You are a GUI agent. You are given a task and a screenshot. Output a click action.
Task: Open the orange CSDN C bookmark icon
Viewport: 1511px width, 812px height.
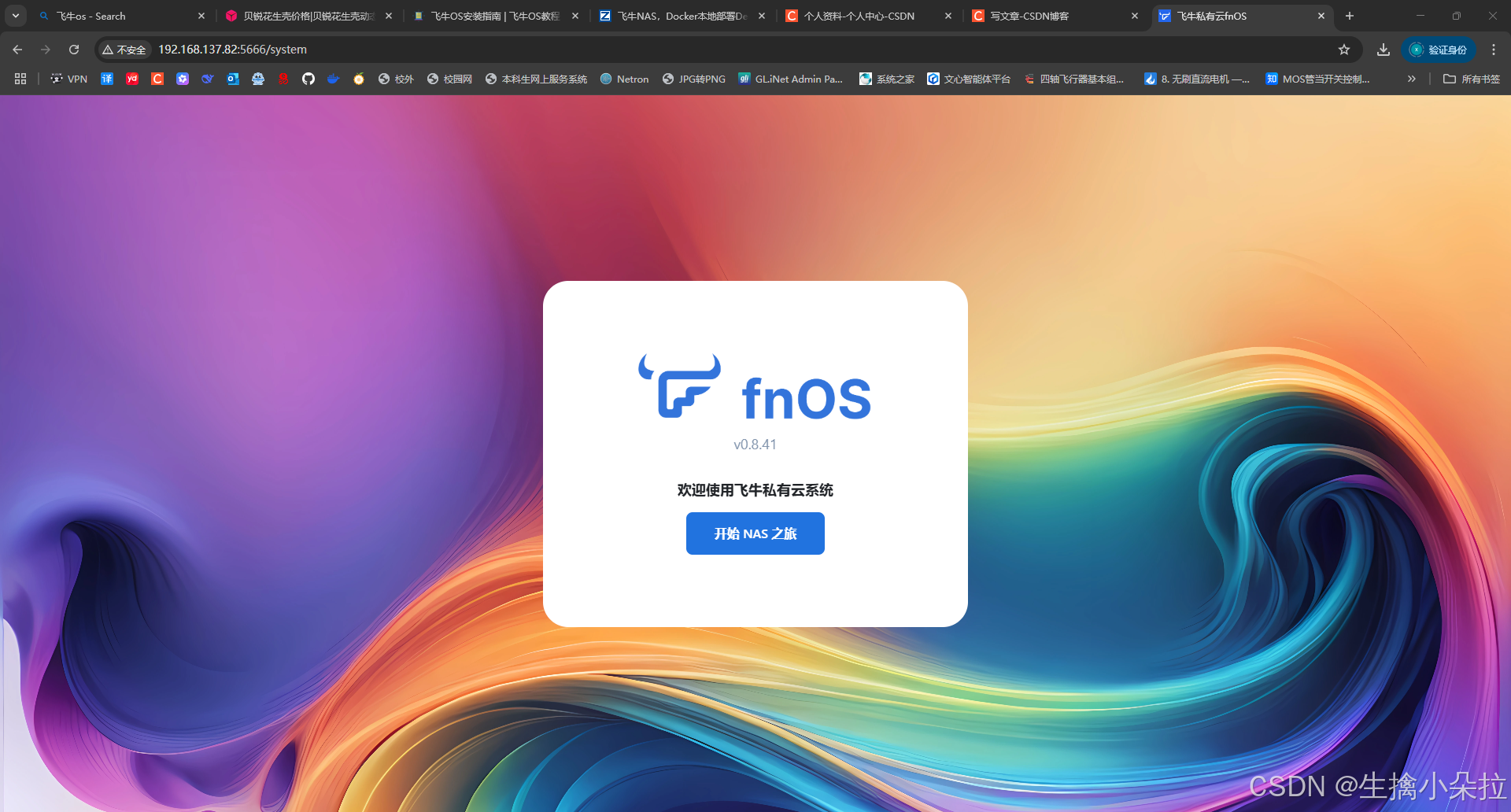coord(157,79)
